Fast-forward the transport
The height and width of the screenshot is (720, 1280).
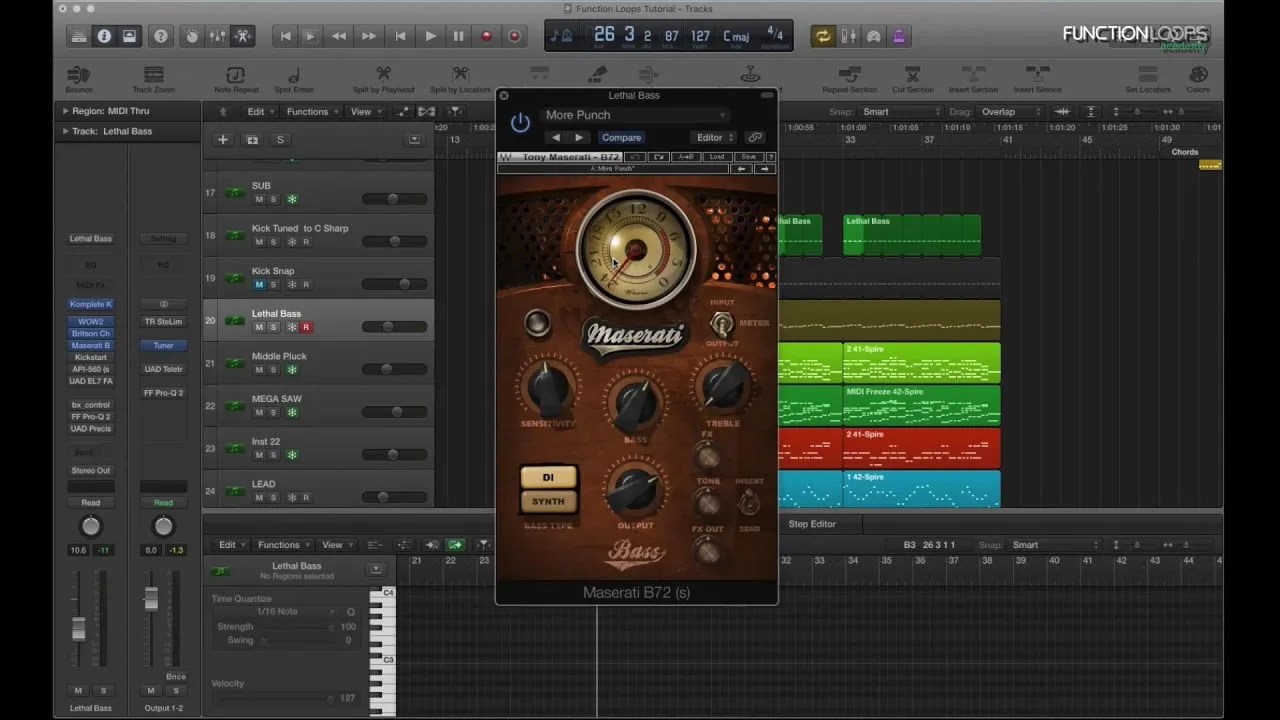point(369,36)
